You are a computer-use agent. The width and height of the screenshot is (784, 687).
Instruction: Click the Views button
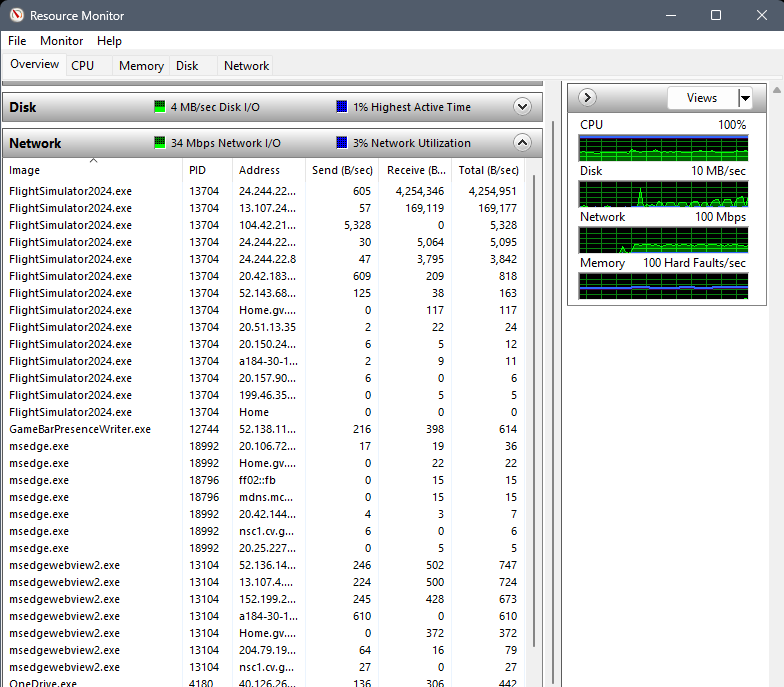[702, 98]
